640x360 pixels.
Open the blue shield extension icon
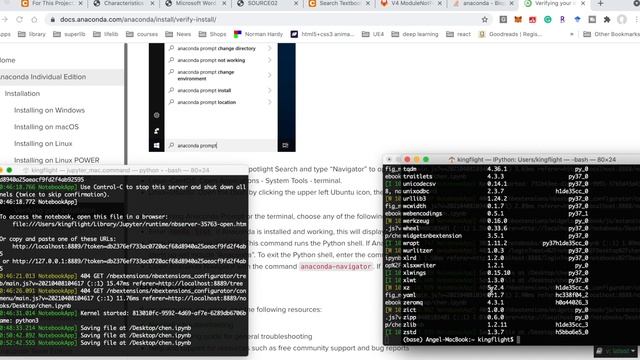coord(577,19)
